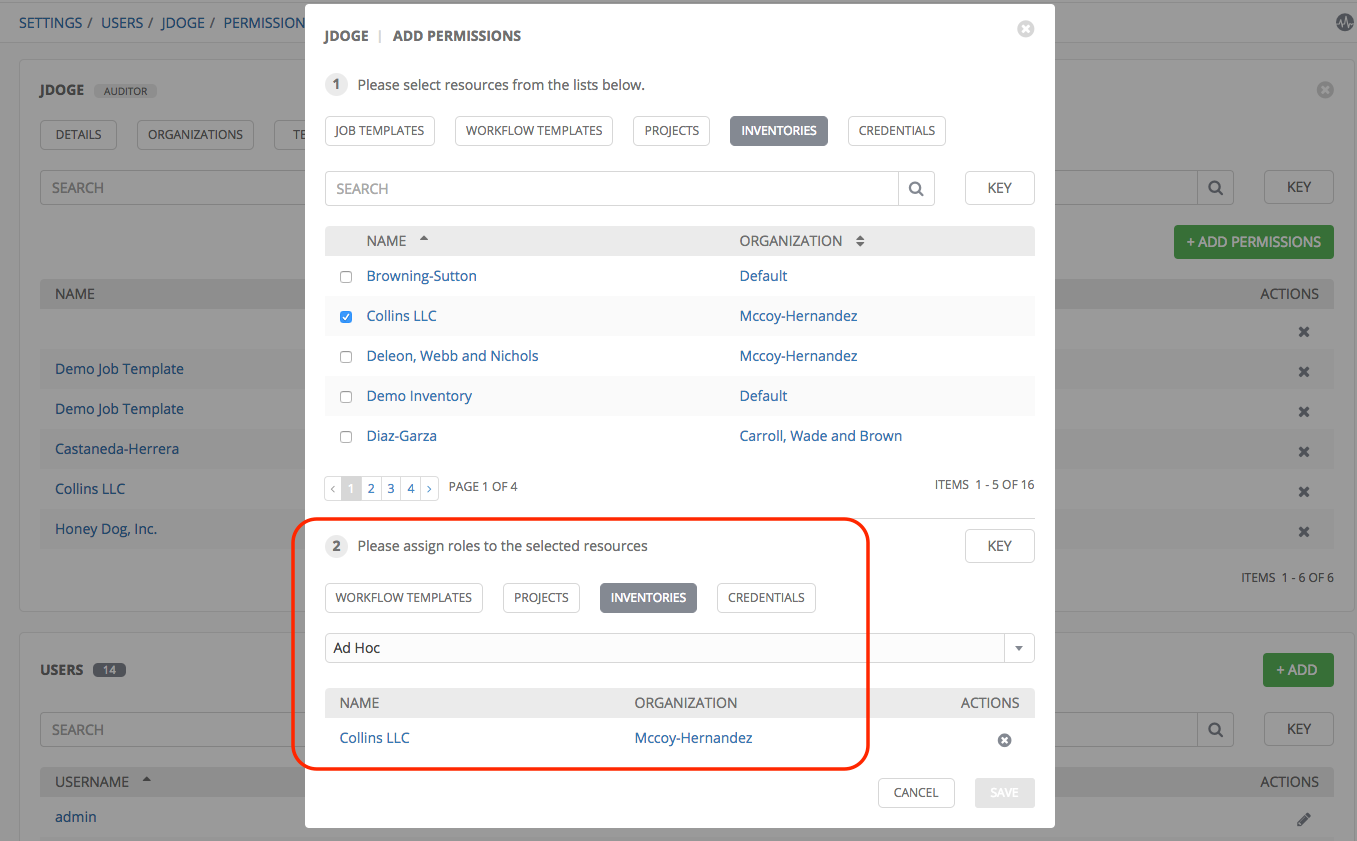1357x841 pixels.
Task: Close the Add Permissions modal
Action: click(1025, 30)
